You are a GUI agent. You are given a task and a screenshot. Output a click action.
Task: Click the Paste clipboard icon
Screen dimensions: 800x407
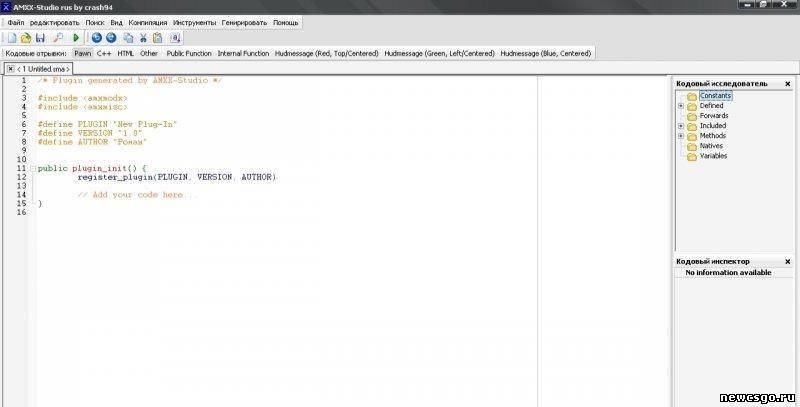pyautogui.click(x=158, y=37)
